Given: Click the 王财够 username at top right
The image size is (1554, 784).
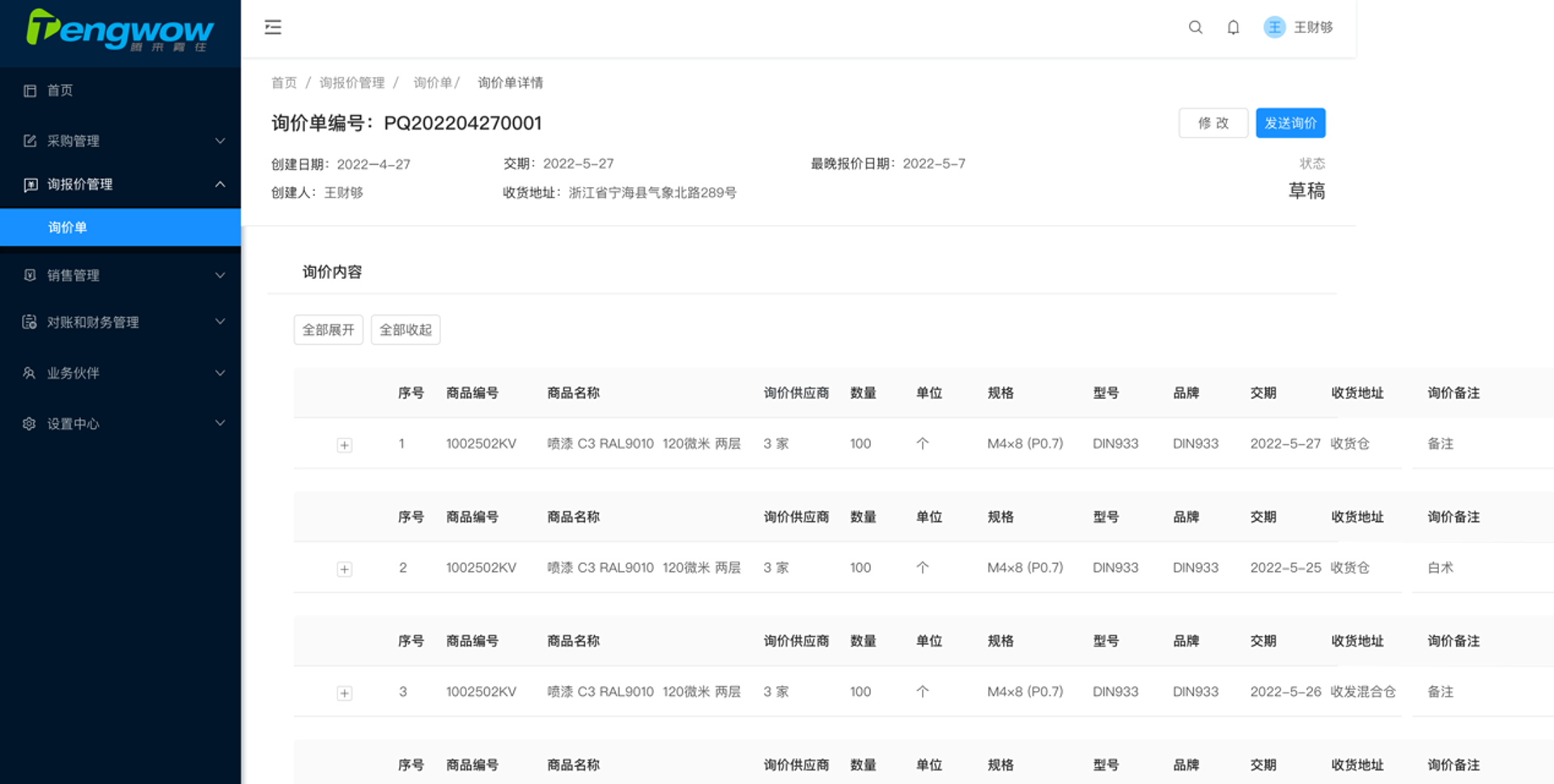Looking at the screenshot, I should tap(1313, 28).
